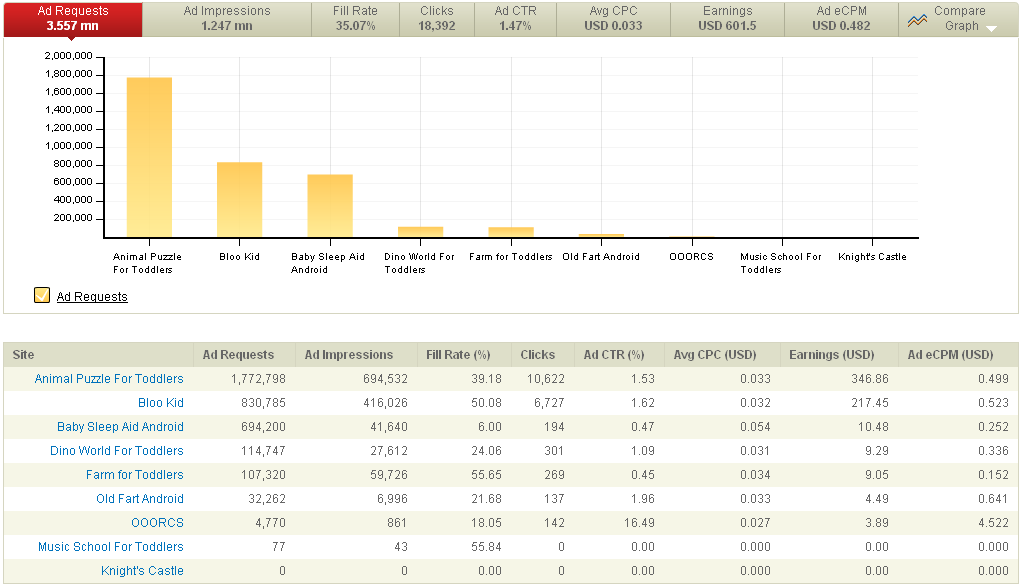Select the Ad Impressions metric tab

click(x=227, y=18)
